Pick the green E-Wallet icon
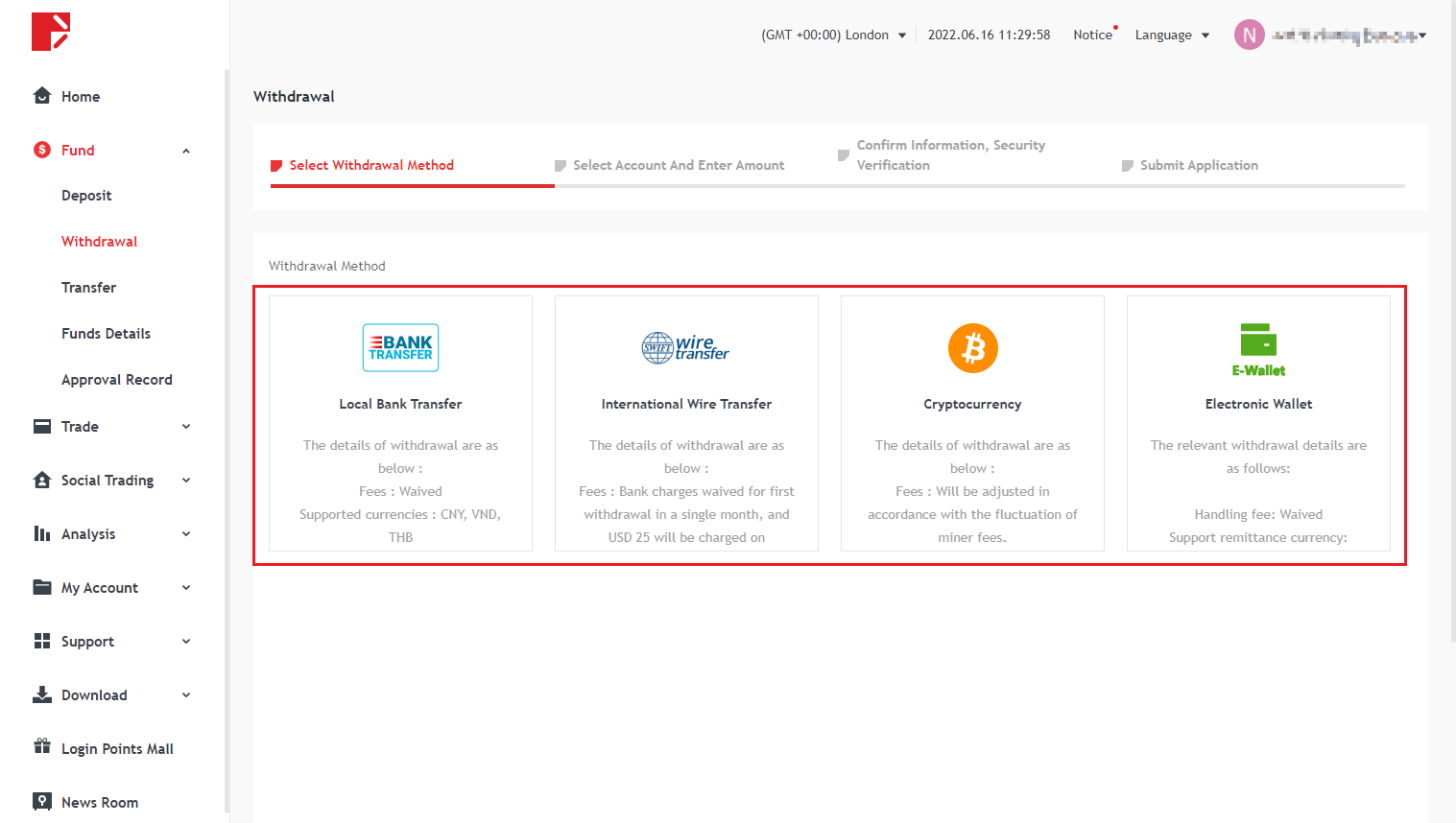 [x=1258, y=349]
